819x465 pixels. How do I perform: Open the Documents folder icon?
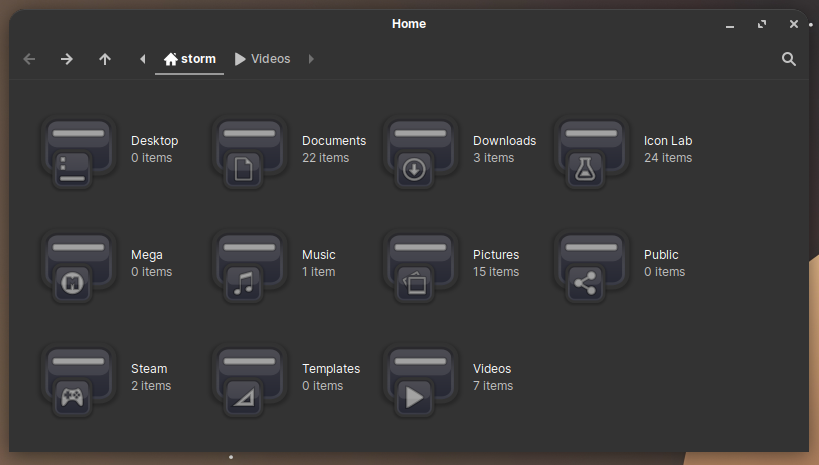point(249,152)
